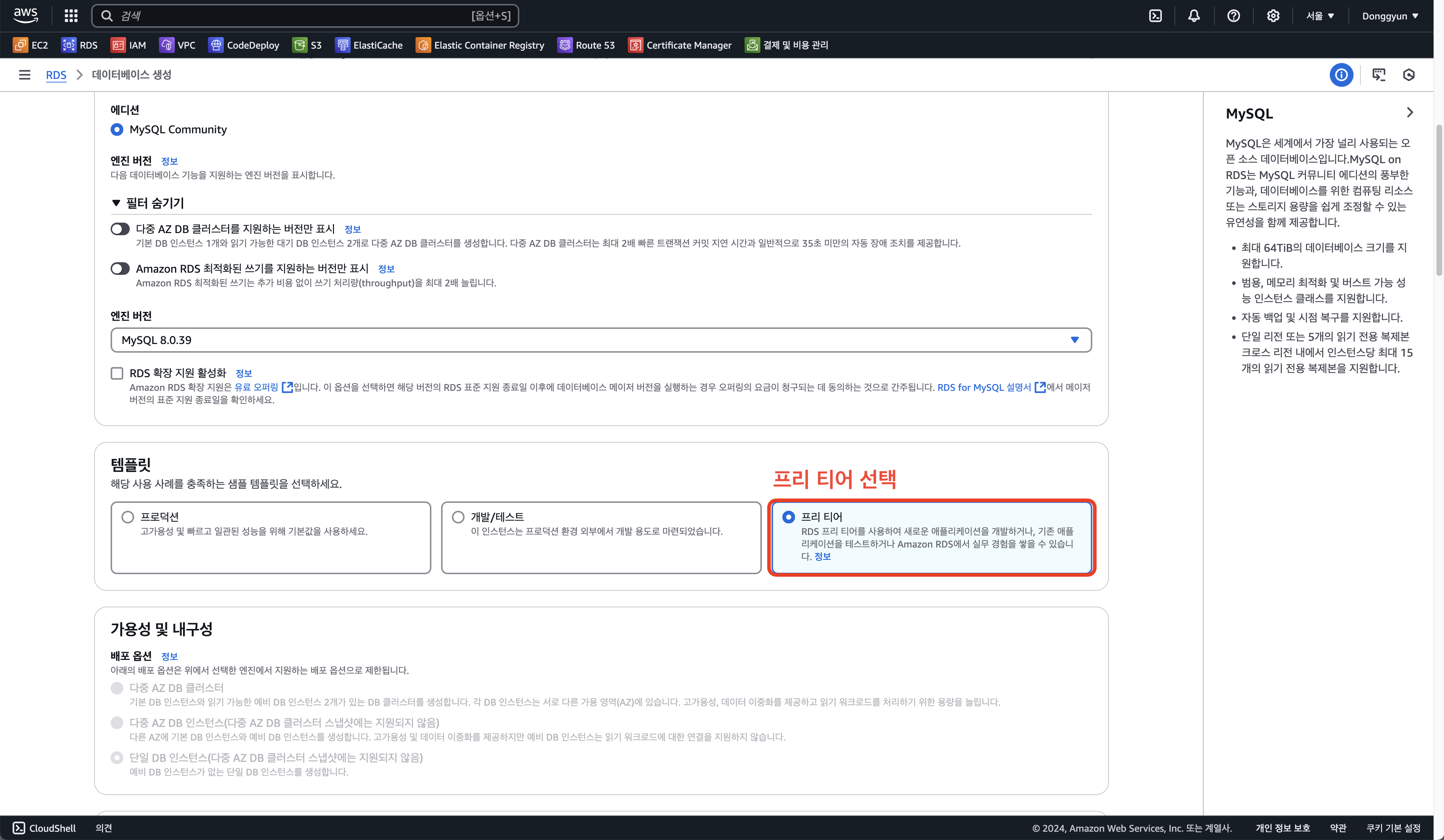The image size is (1444, 840).
Task: Open the tutorials panel icon
Action: [1379, 75]
